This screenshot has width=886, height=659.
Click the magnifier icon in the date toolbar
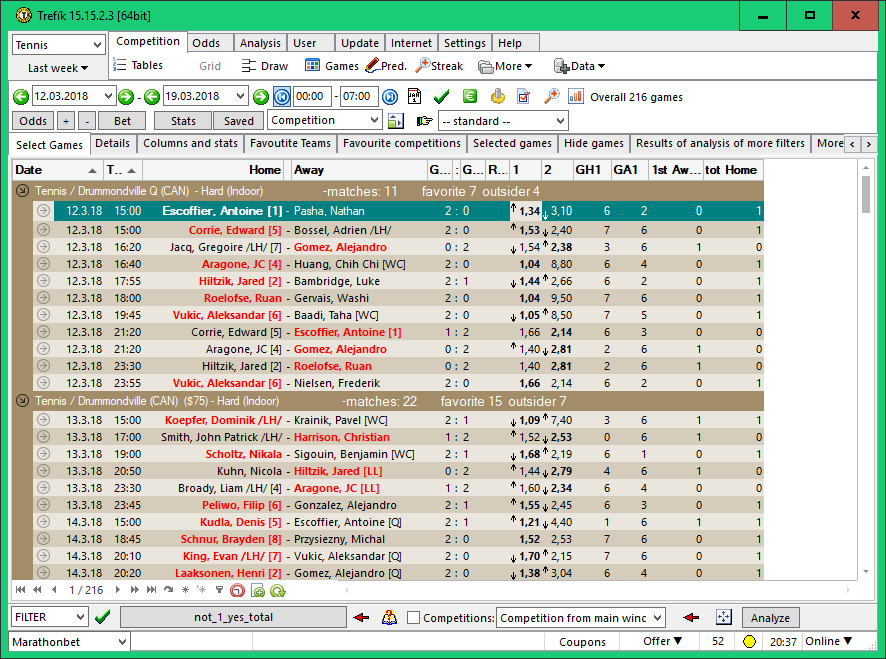click(x=551, y=96)
